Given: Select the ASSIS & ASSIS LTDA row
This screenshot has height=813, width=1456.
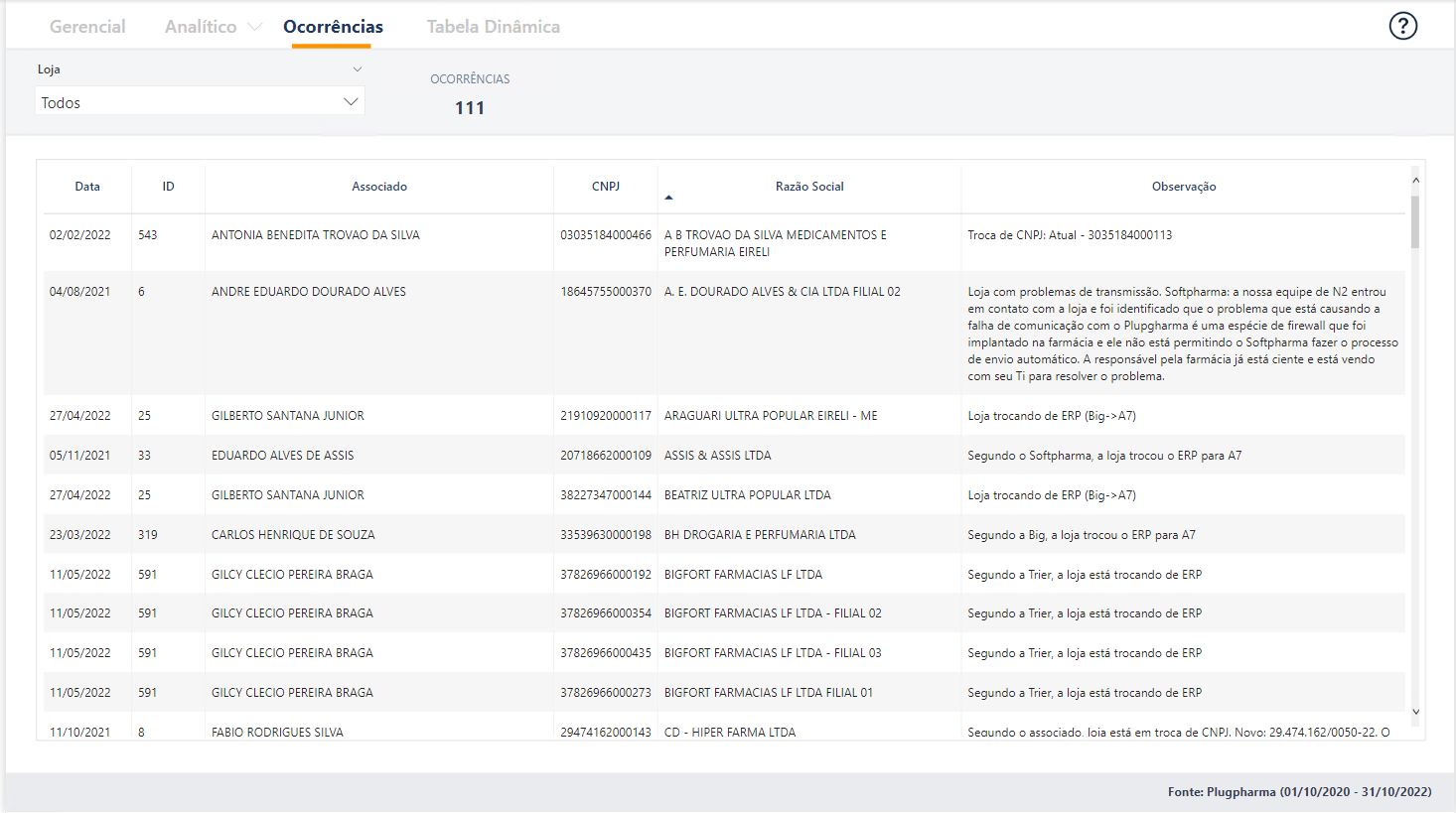Looking at the screenshot, I should point(717,456).
